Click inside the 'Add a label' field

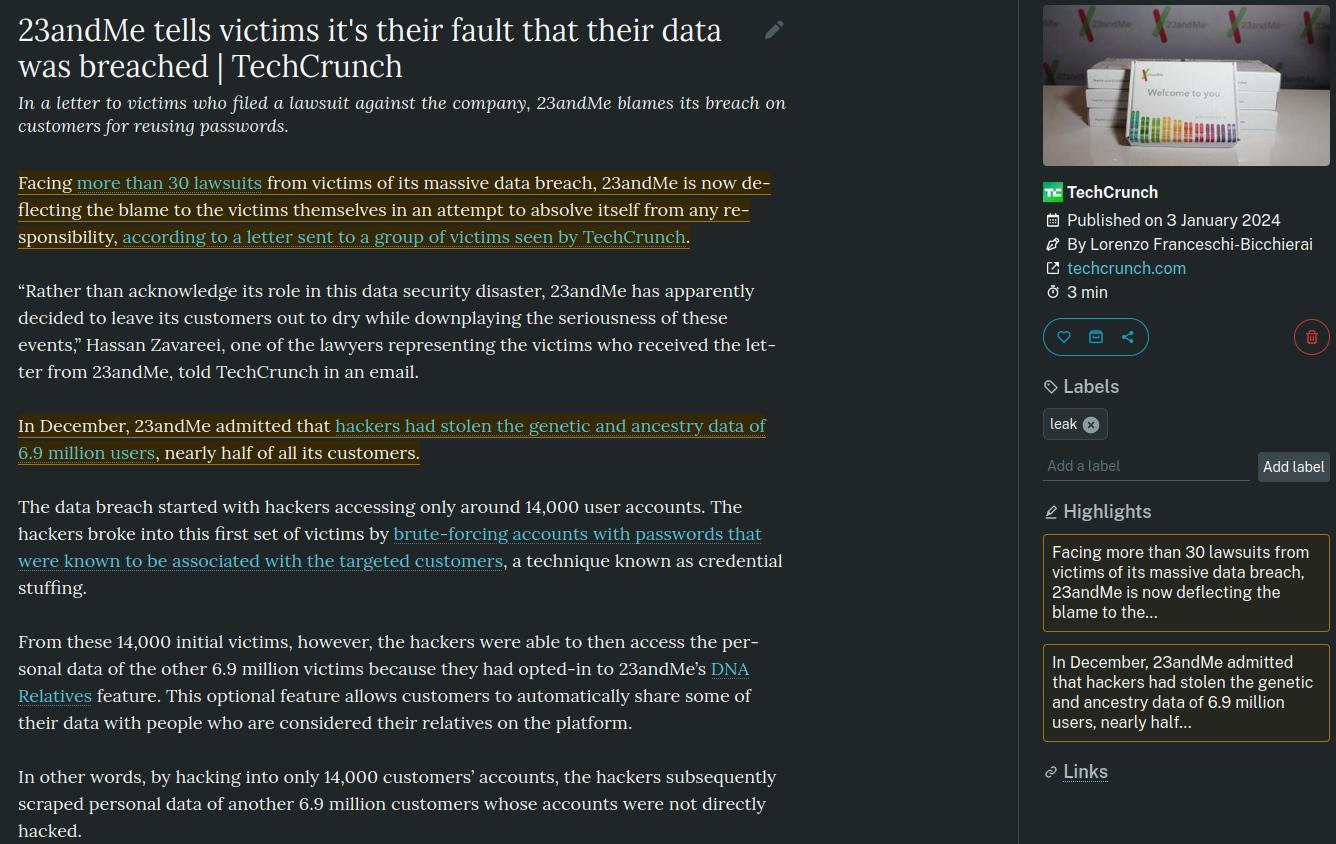(x=1146, y=466)
